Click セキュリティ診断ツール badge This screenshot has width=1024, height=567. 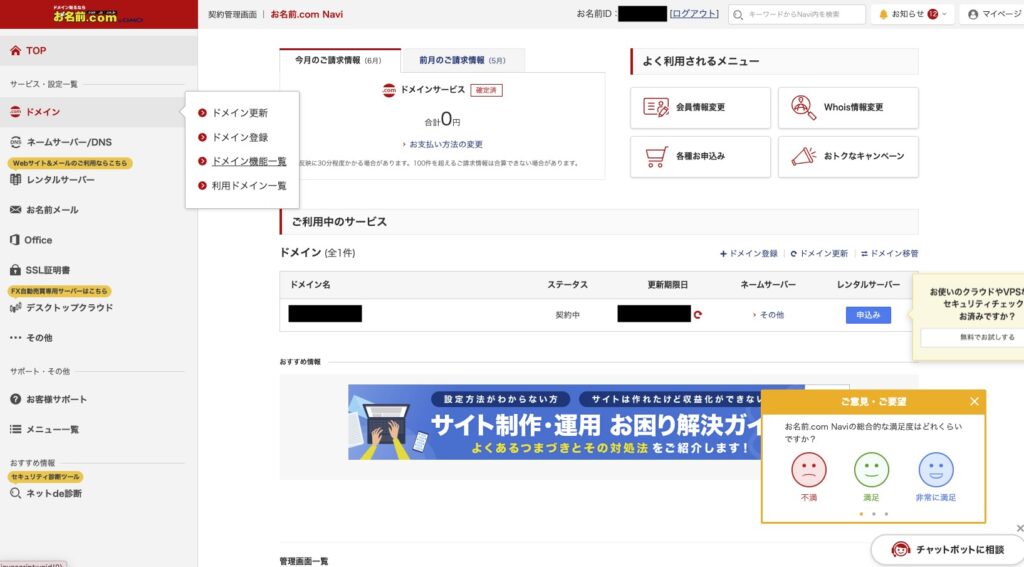[46, 477]
